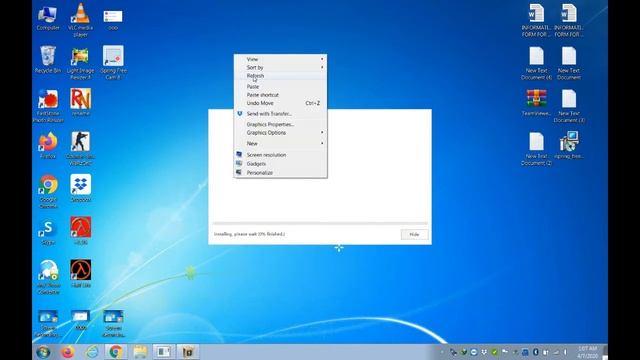
Task: Select the ispring_free installer file icon
Action: pos(569,145)
